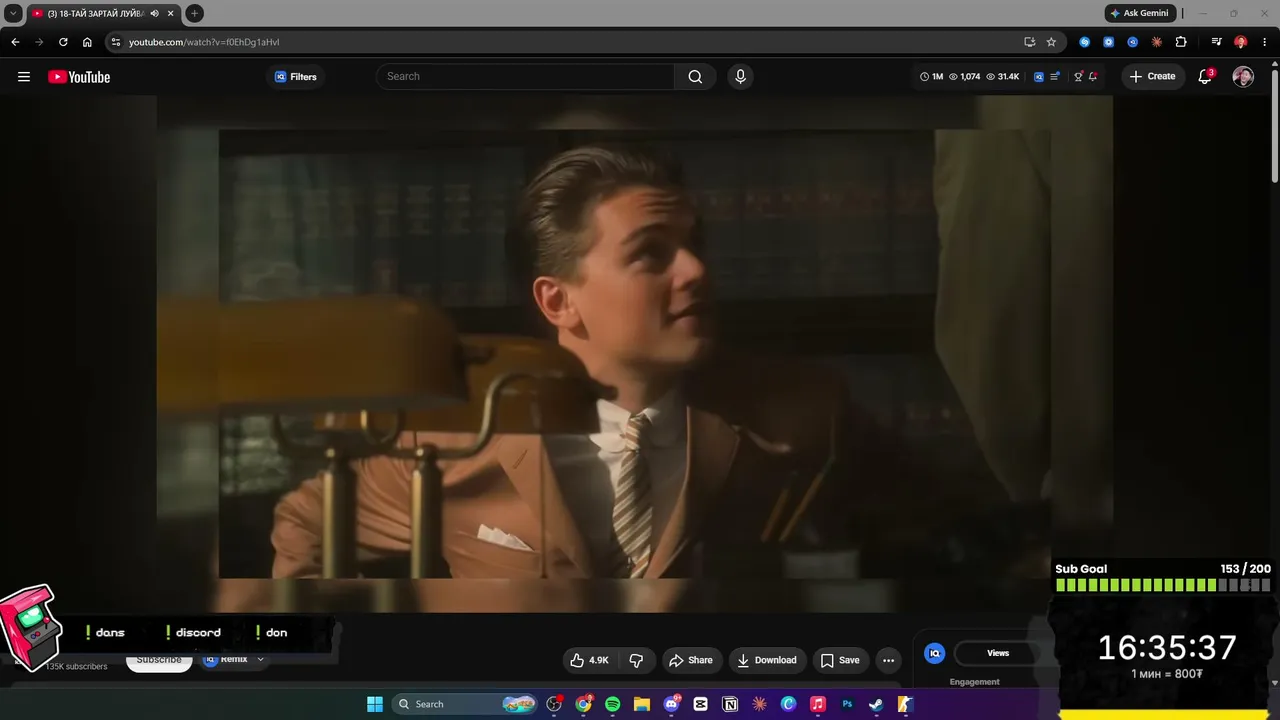Save the video to a playlist

[840, 660]
